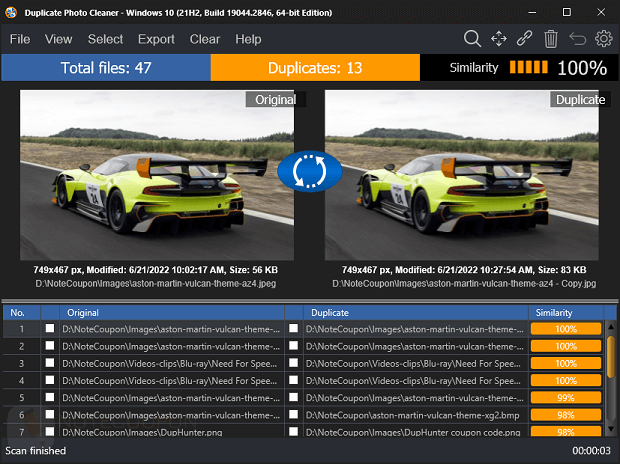
Task: Click the 99% similarity bar in row 5
Action: [x=566, y=398]
